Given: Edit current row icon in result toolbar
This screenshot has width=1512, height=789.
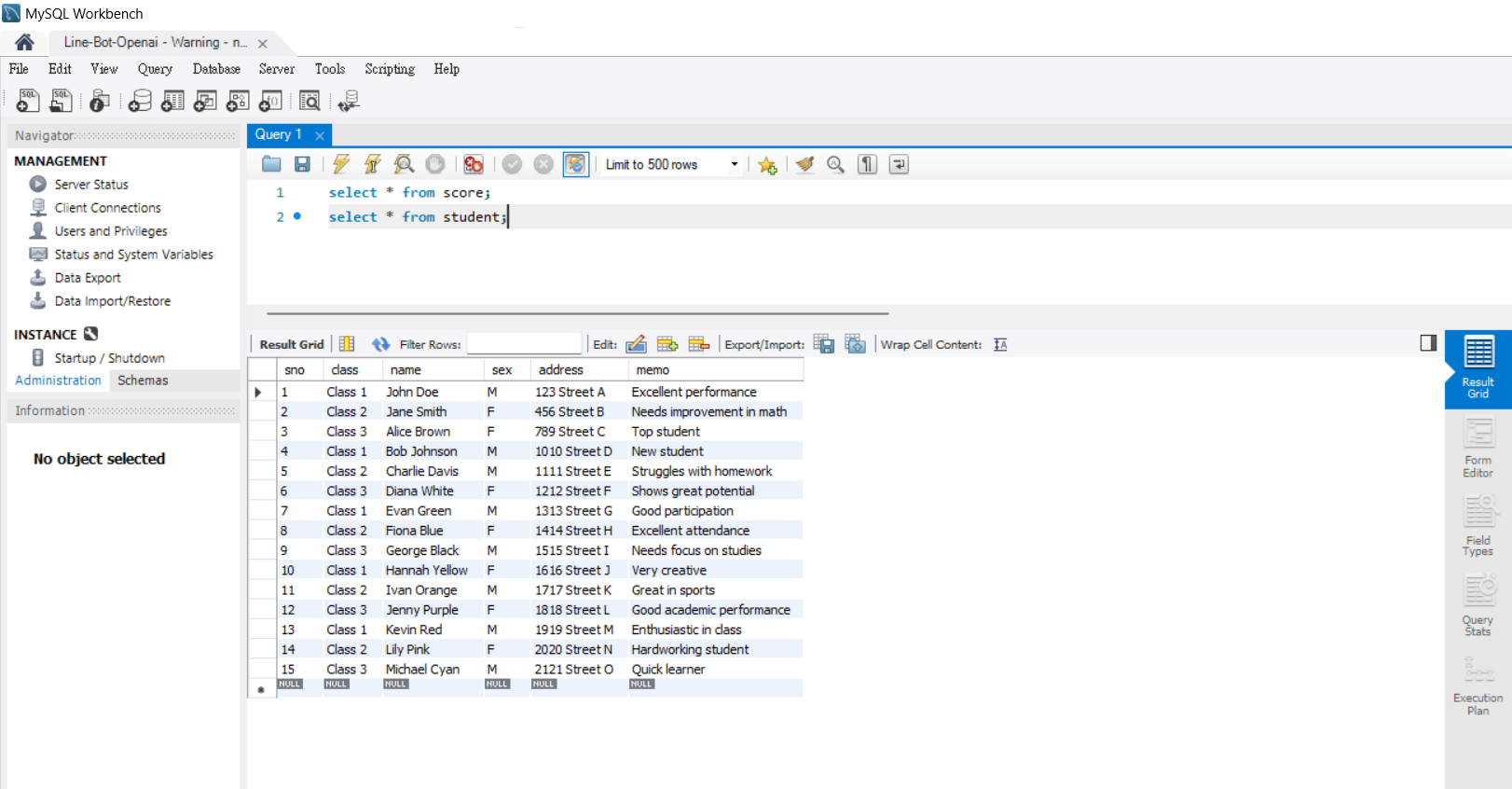Looking at the screenshot, I should point(636,344).
